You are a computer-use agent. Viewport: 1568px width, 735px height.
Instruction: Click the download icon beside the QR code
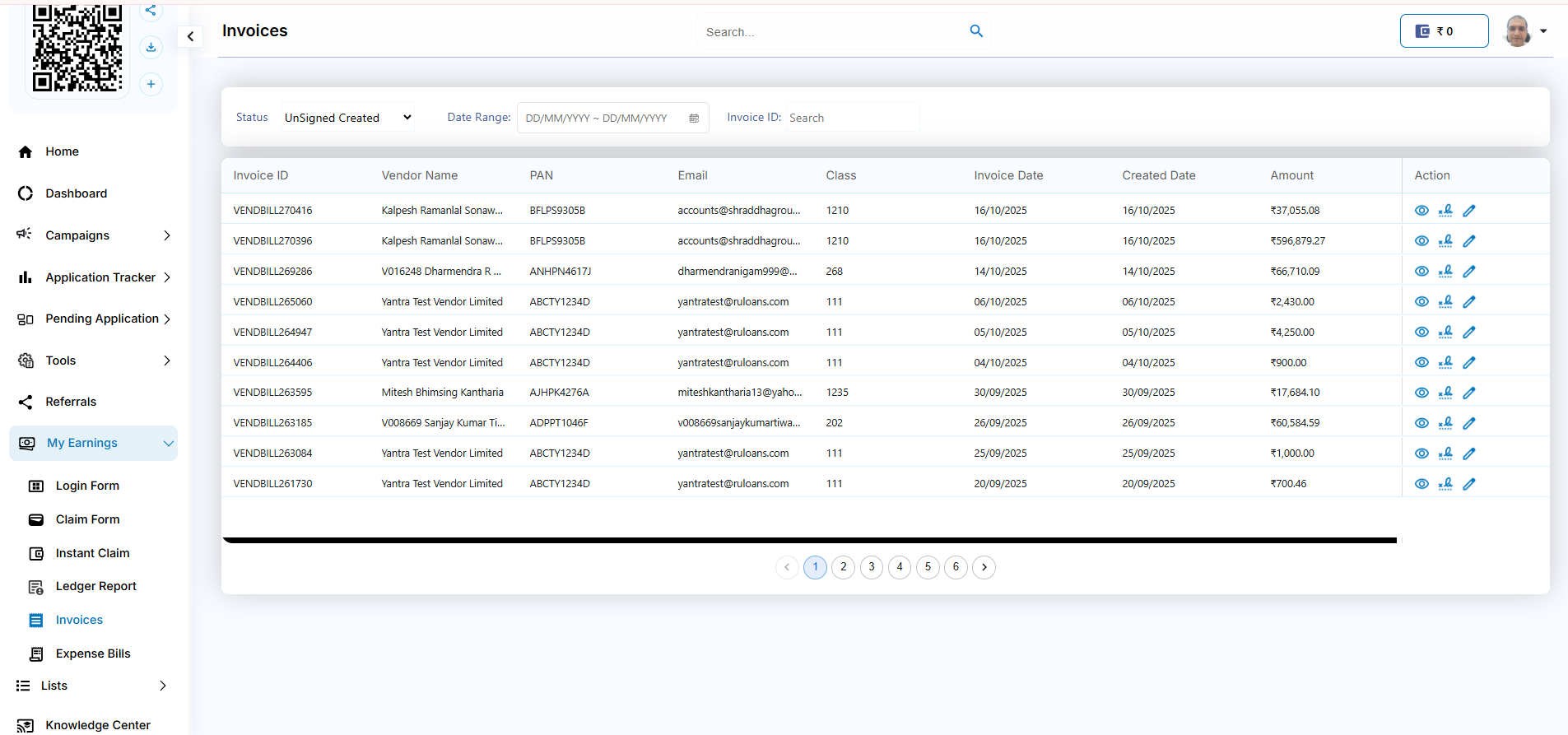[x=151, y=48]
